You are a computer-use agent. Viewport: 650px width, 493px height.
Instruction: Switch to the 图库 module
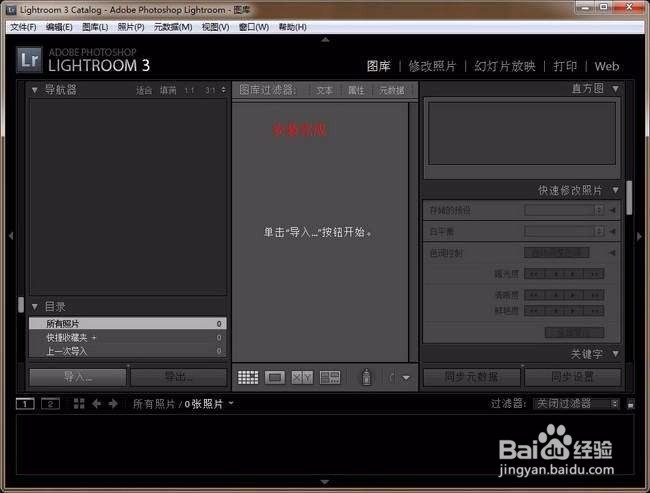(x=378, y=66)
